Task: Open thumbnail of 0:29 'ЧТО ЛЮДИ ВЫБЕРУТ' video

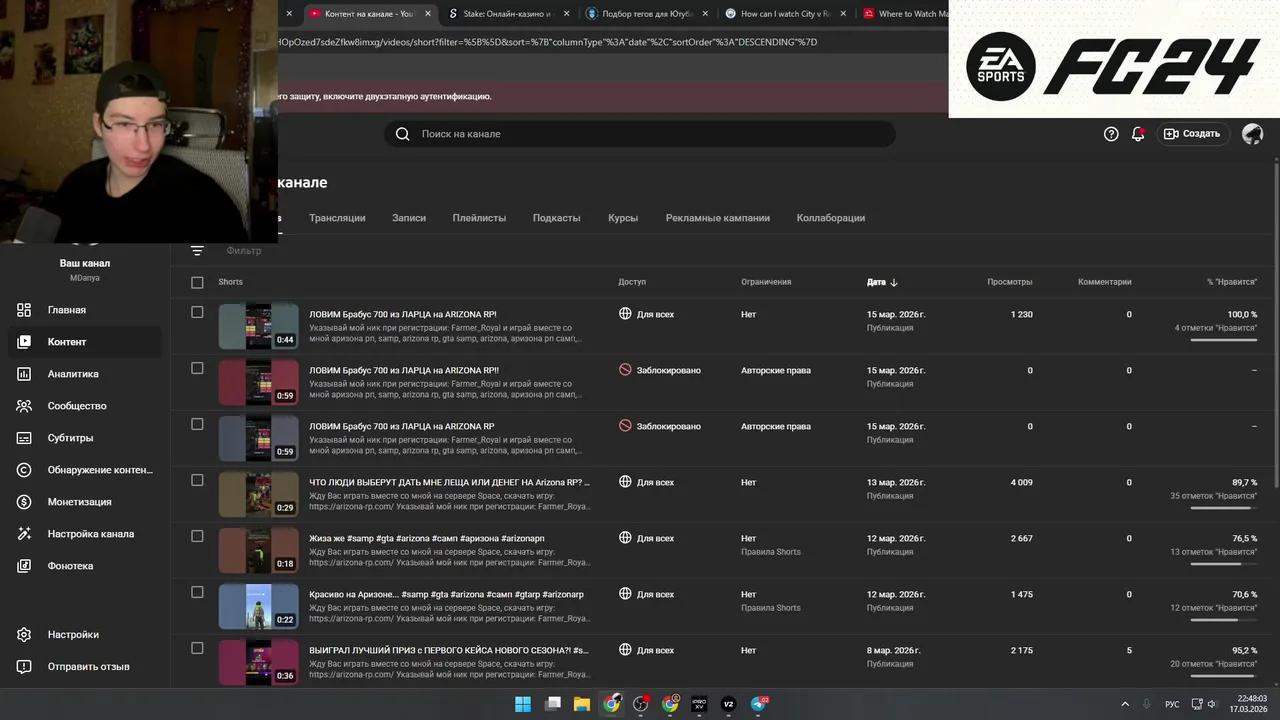Action: point(259,494)
